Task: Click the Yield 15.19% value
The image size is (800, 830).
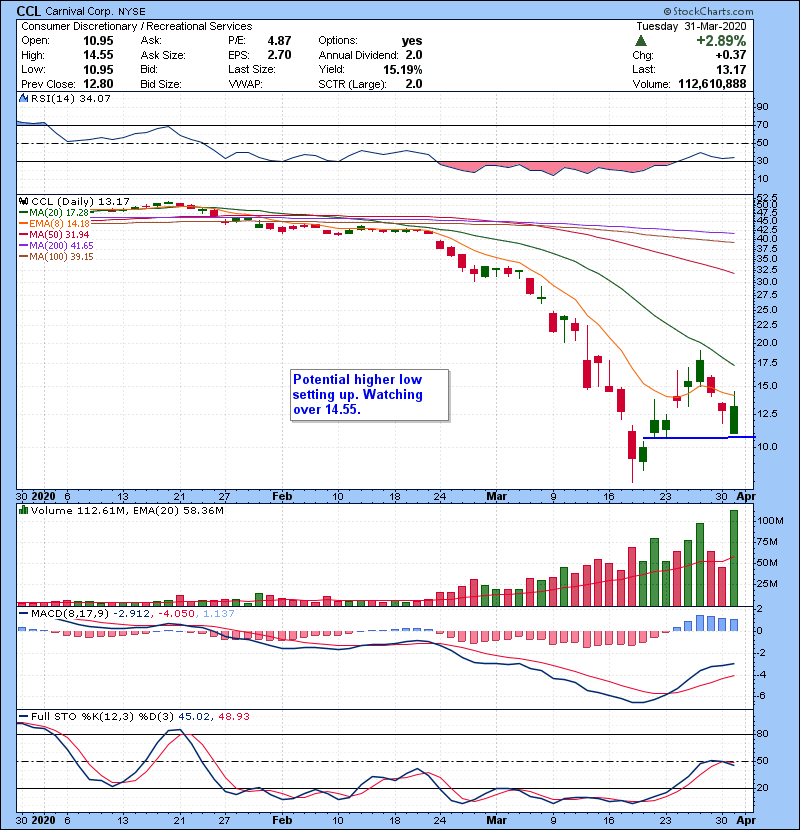Action: coord(402,70)
